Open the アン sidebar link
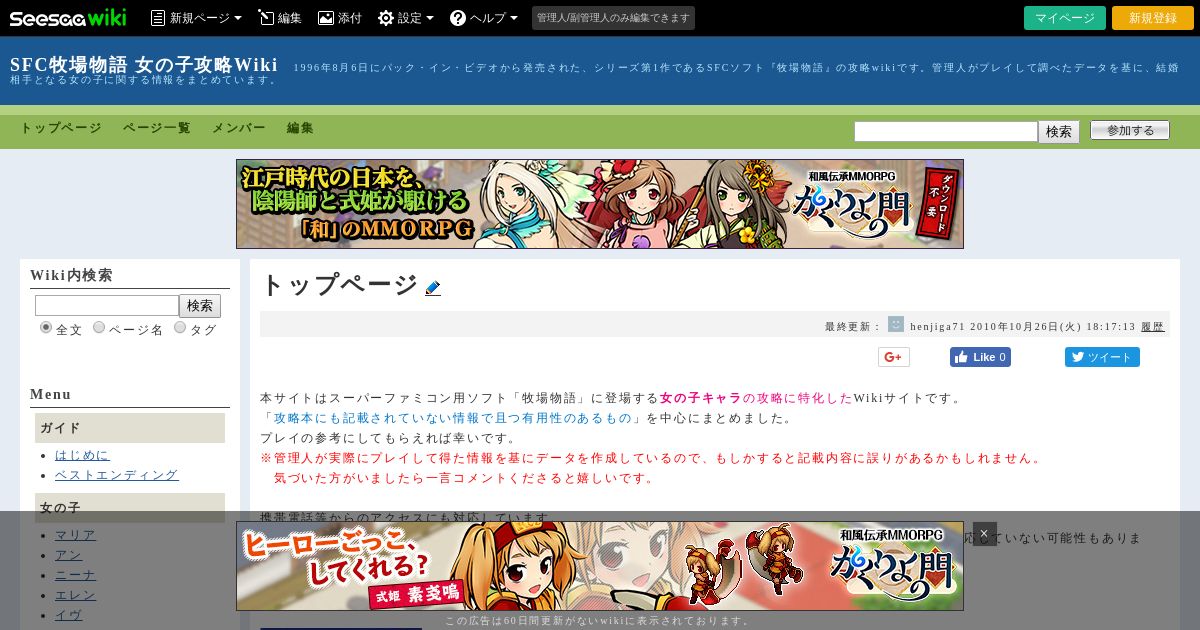This screenshot has width=1200, height=630. (x=69, y=555)
